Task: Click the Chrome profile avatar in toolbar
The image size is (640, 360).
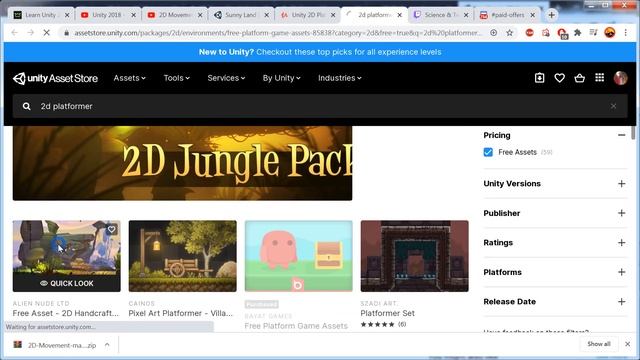Action: pyautogui.click(x=610, y=33)
